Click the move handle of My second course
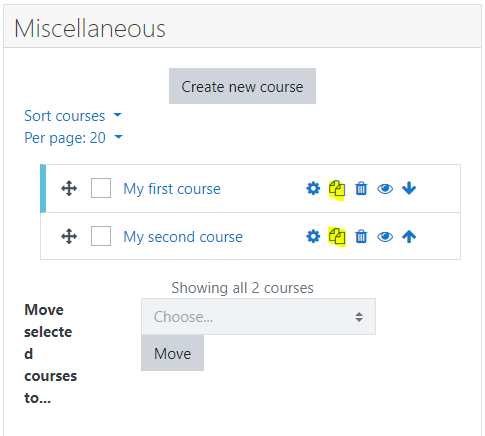The height and width of the screenshot is (436, 485). point(69,237)
